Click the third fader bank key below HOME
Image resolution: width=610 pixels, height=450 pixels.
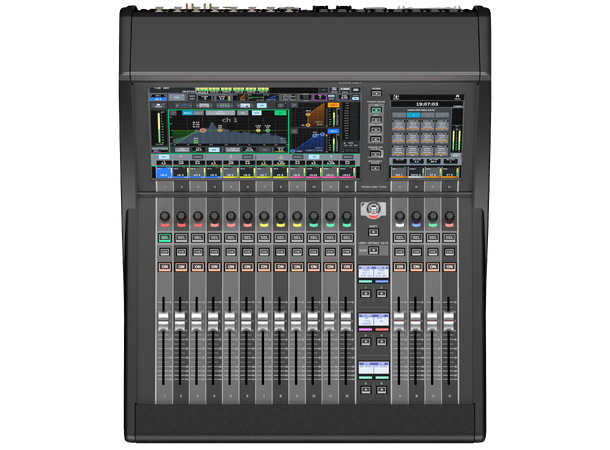coord(376,130)
